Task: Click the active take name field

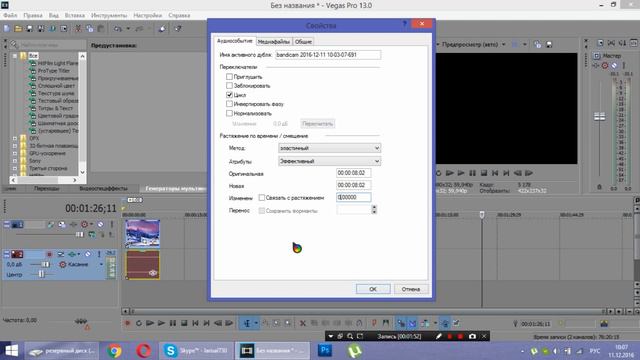Action: 328,55
